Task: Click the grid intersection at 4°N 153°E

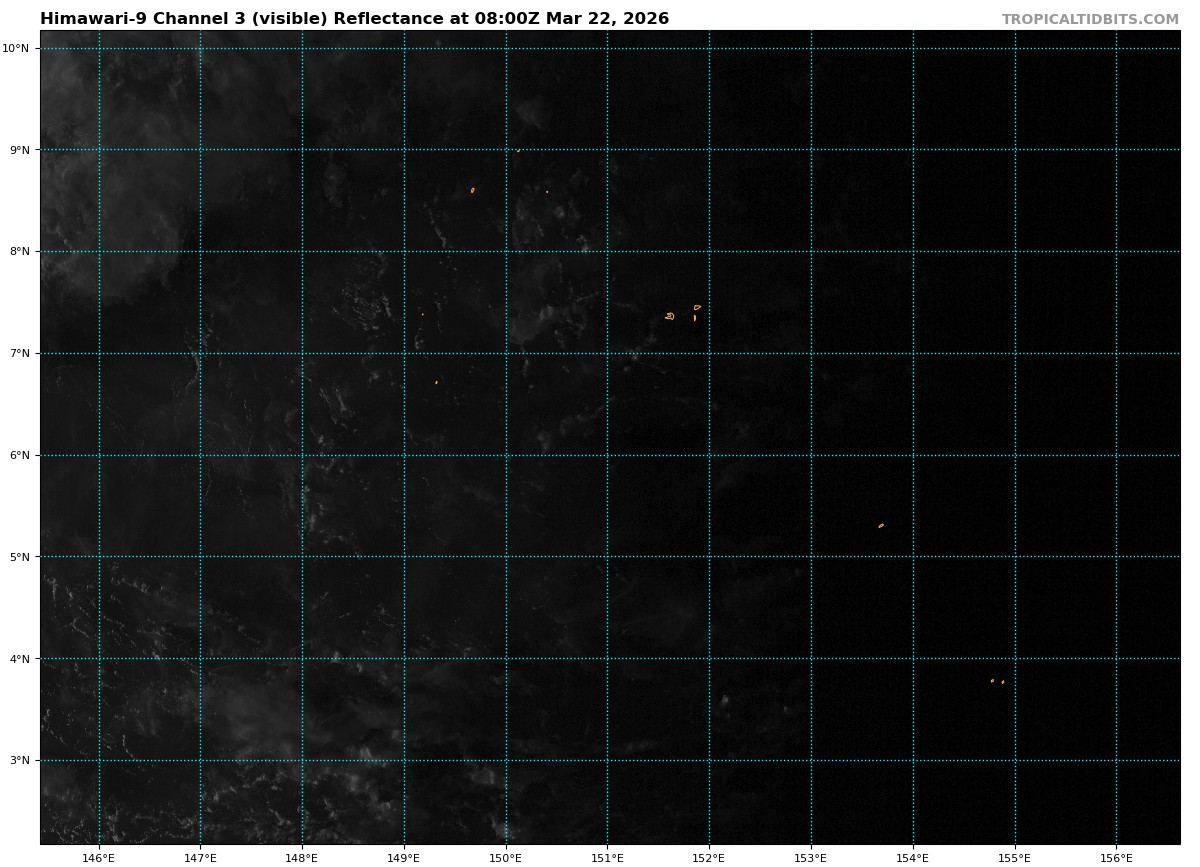Action: [811, 658]
